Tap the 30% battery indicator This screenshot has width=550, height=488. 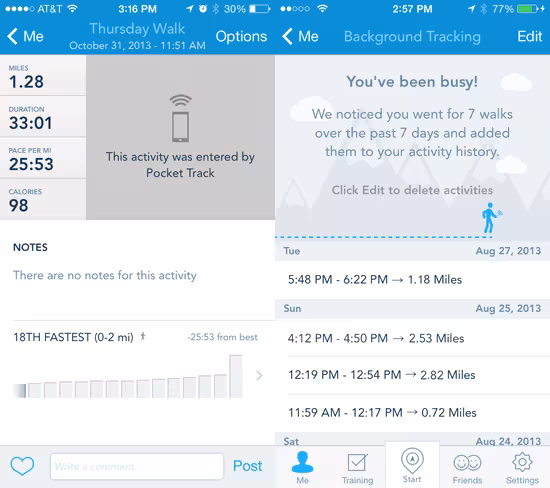pos(247,9)
